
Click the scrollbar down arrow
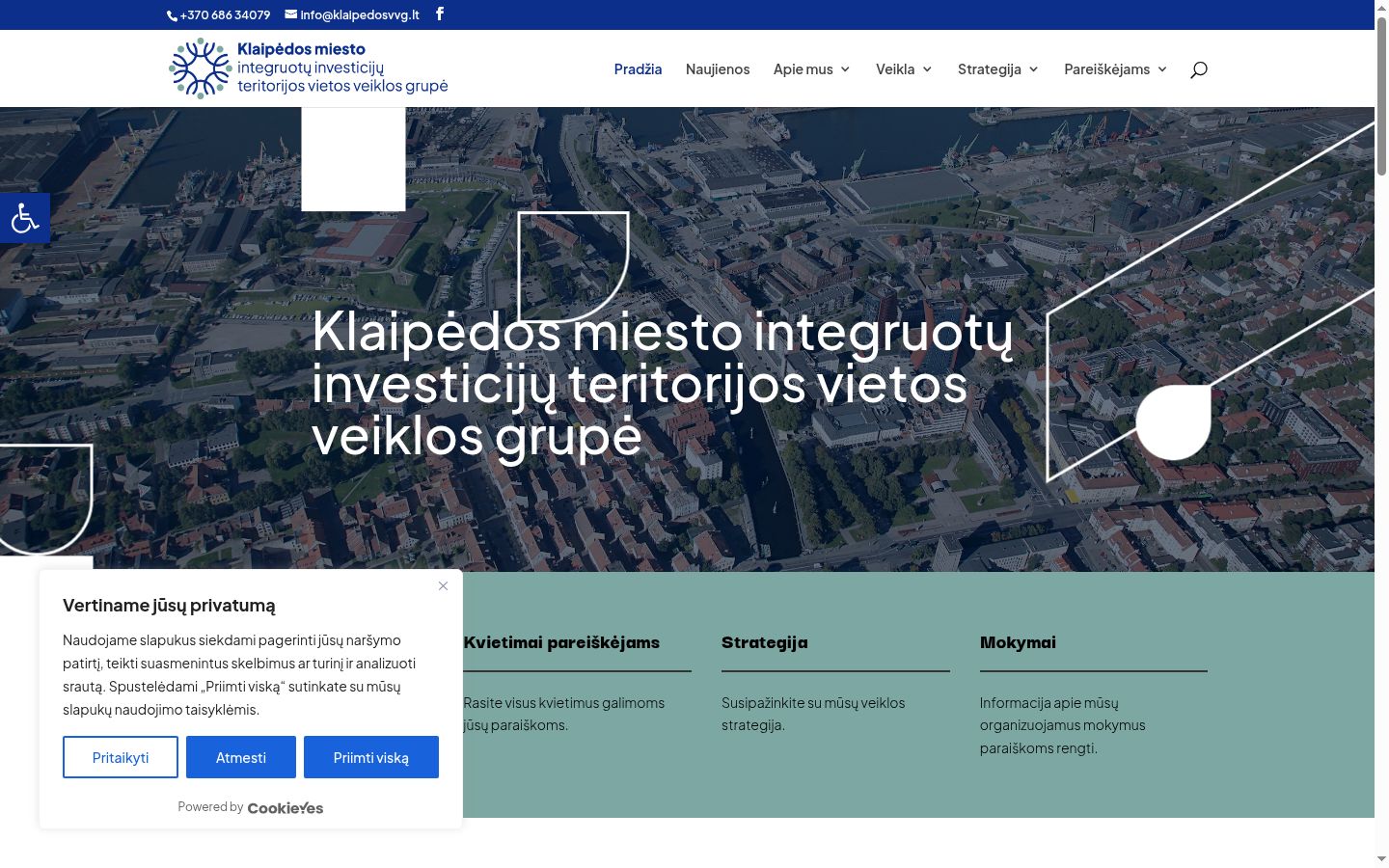pyautogui.click(x=1381, y=858)
